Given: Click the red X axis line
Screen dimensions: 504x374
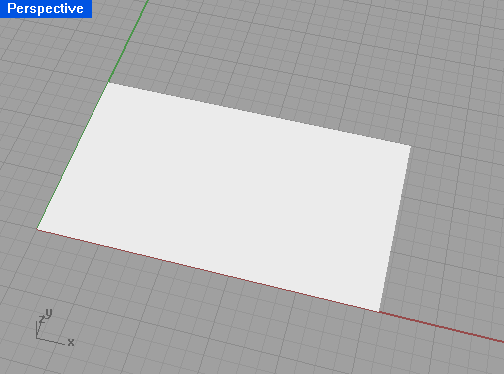Looking at the screenshot, I should (442, 327).
